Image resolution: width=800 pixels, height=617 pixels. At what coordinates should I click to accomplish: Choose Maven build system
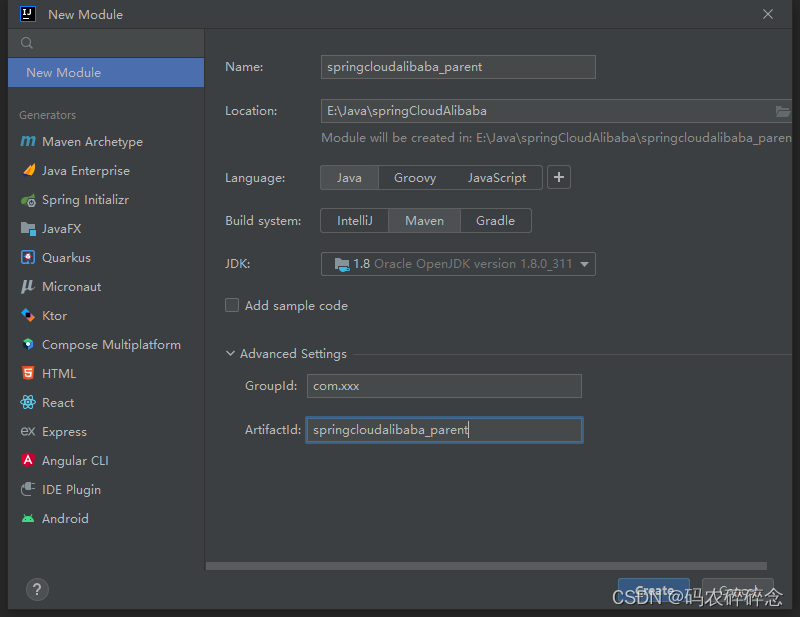(x=424, y=220)
